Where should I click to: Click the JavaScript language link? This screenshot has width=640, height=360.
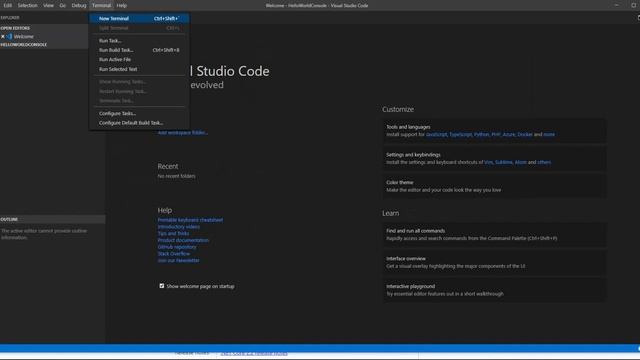click(x=436, y=134)
